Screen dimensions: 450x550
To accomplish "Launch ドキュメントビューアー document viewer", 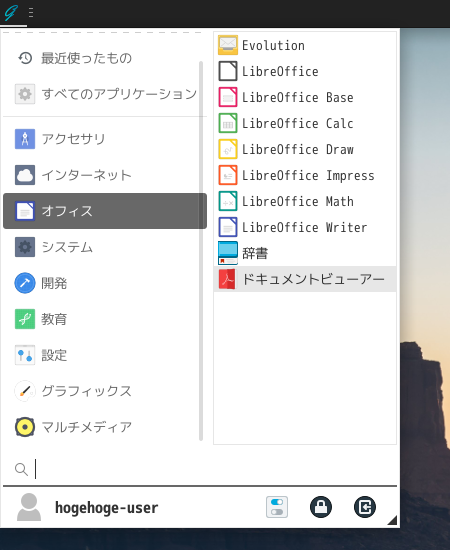I will pyautogui.click(x=305, y=279).
